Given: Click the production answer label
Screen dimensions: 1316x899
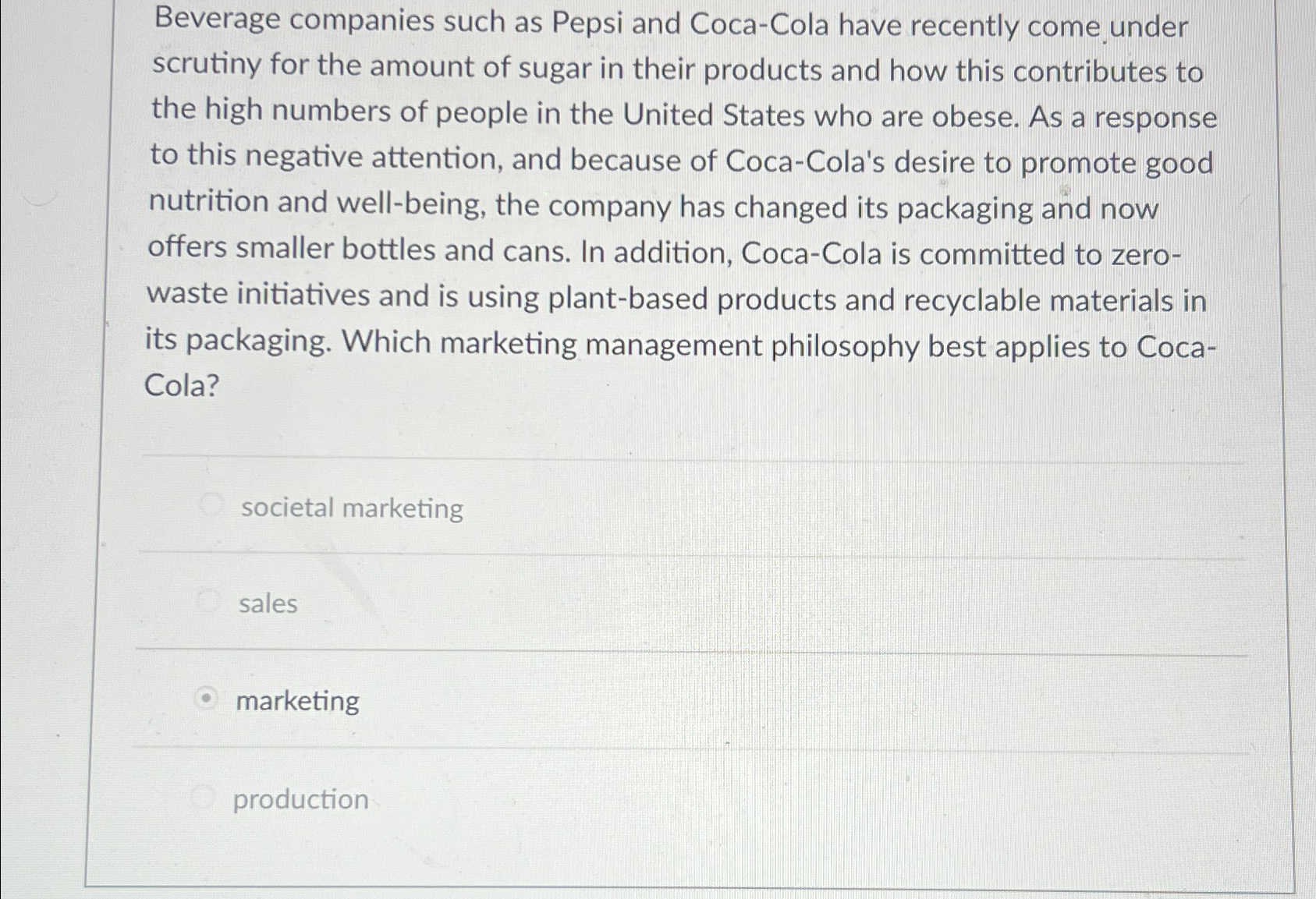Looking at the screenshot, I should pyautogui.click(x=300, y=798).
